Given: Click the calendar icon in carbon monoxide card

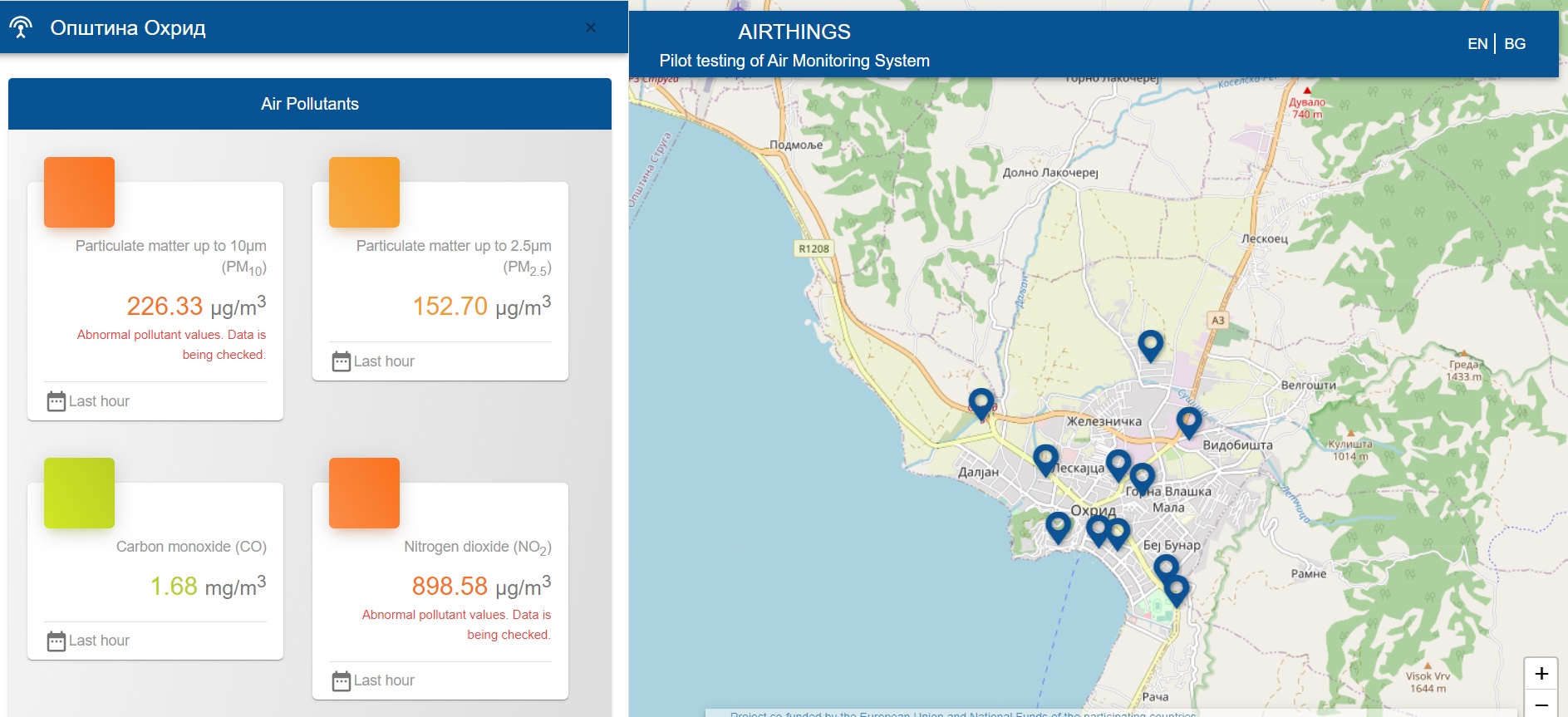Looking at the screenshot, I should pos(57,641).
